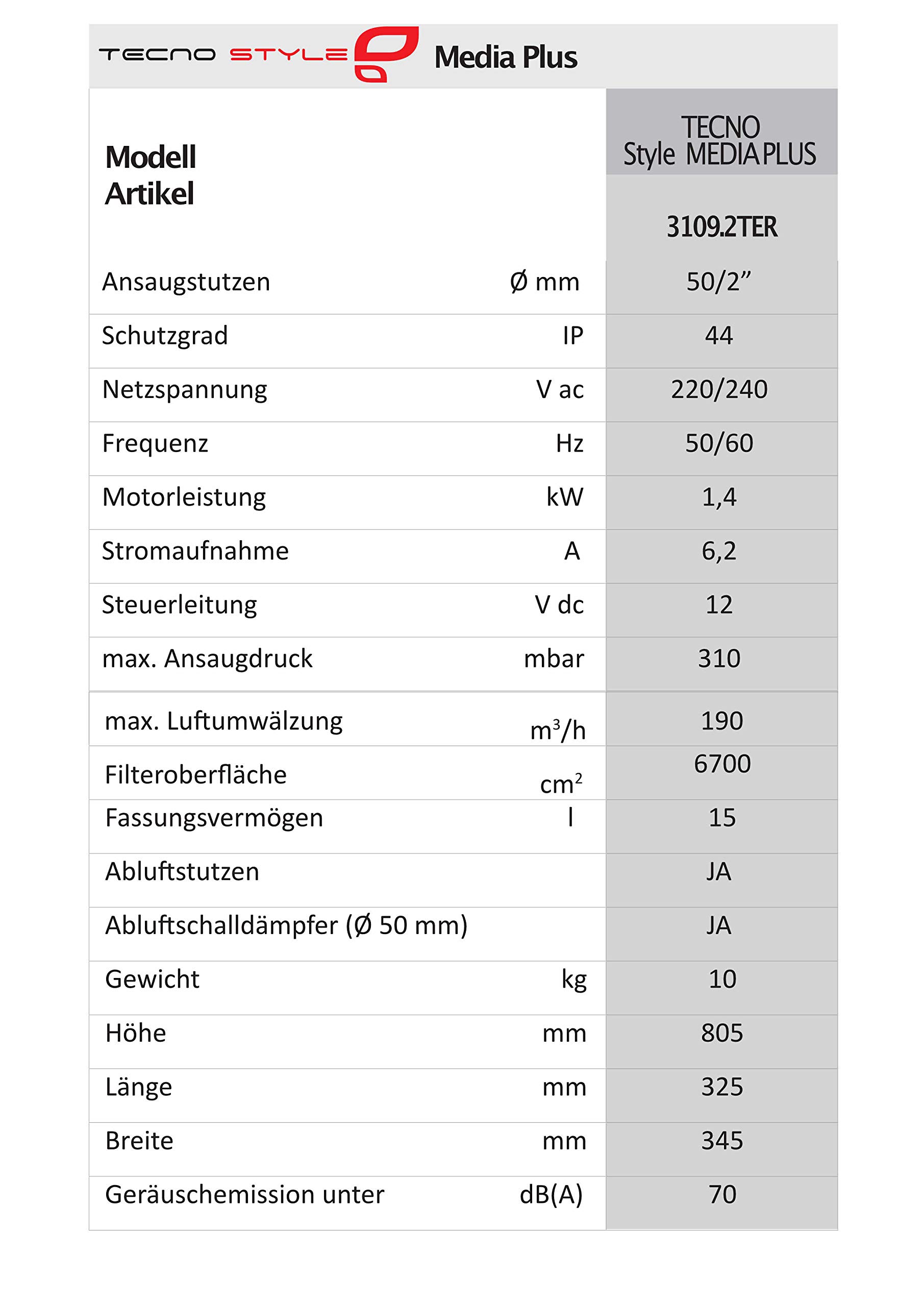Viewport: 924px width, 1306px height.
Task: Select article number 3109.2TER
Action: 721,227
